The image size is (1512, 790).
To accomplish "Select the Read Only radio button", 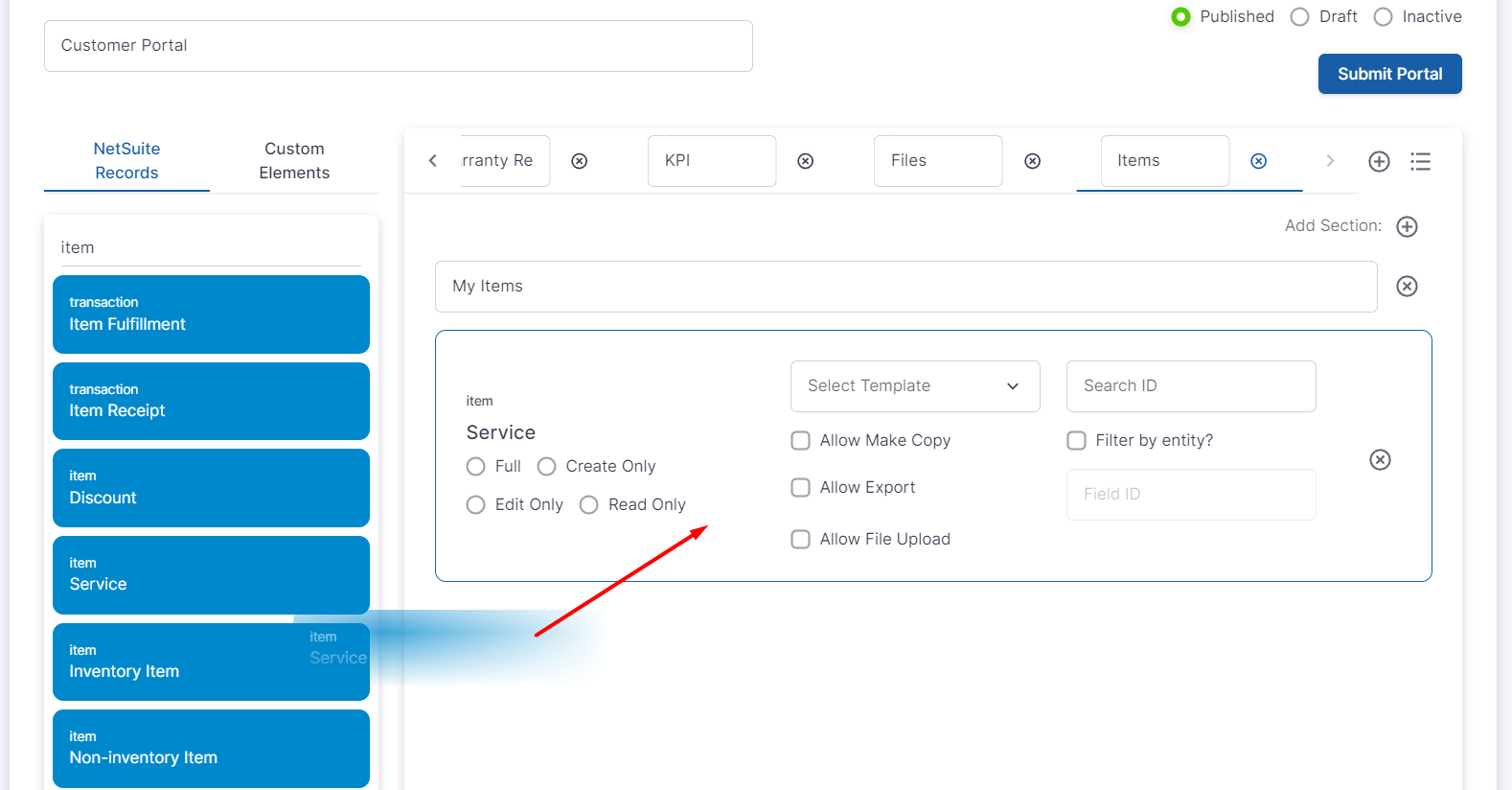I will 588,504.
